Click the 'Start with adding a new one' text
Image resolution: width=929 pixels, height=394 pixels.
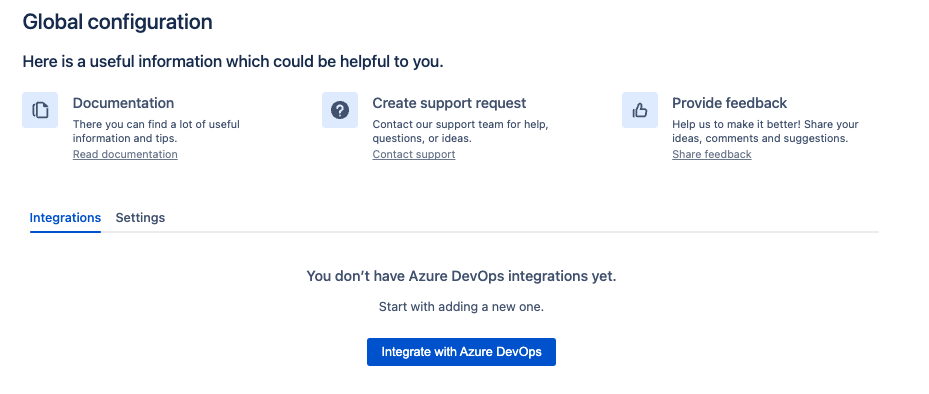(462, 307)
